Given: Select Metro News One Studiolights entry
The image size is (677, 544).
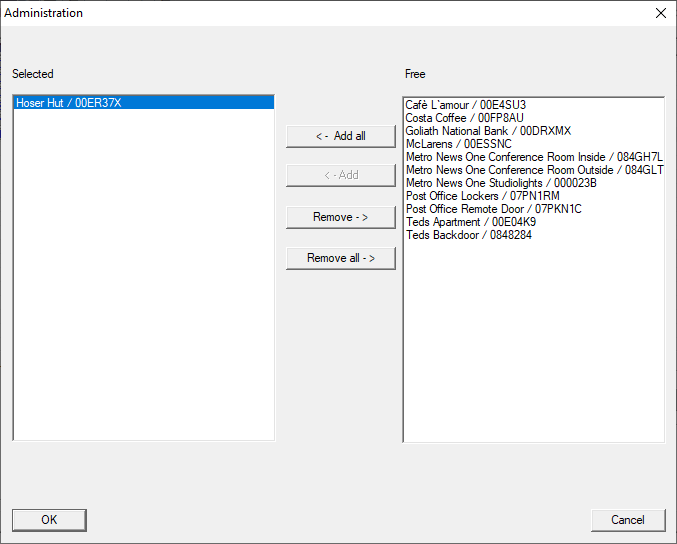Looking at the screenshot, I should click(500, 183).
